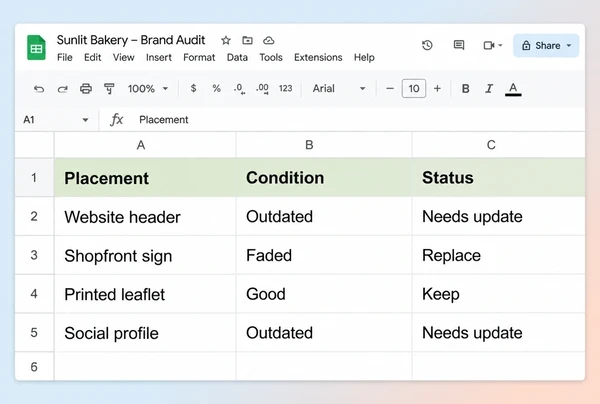
Task: Open the Data menu
Action: (237, 57)
